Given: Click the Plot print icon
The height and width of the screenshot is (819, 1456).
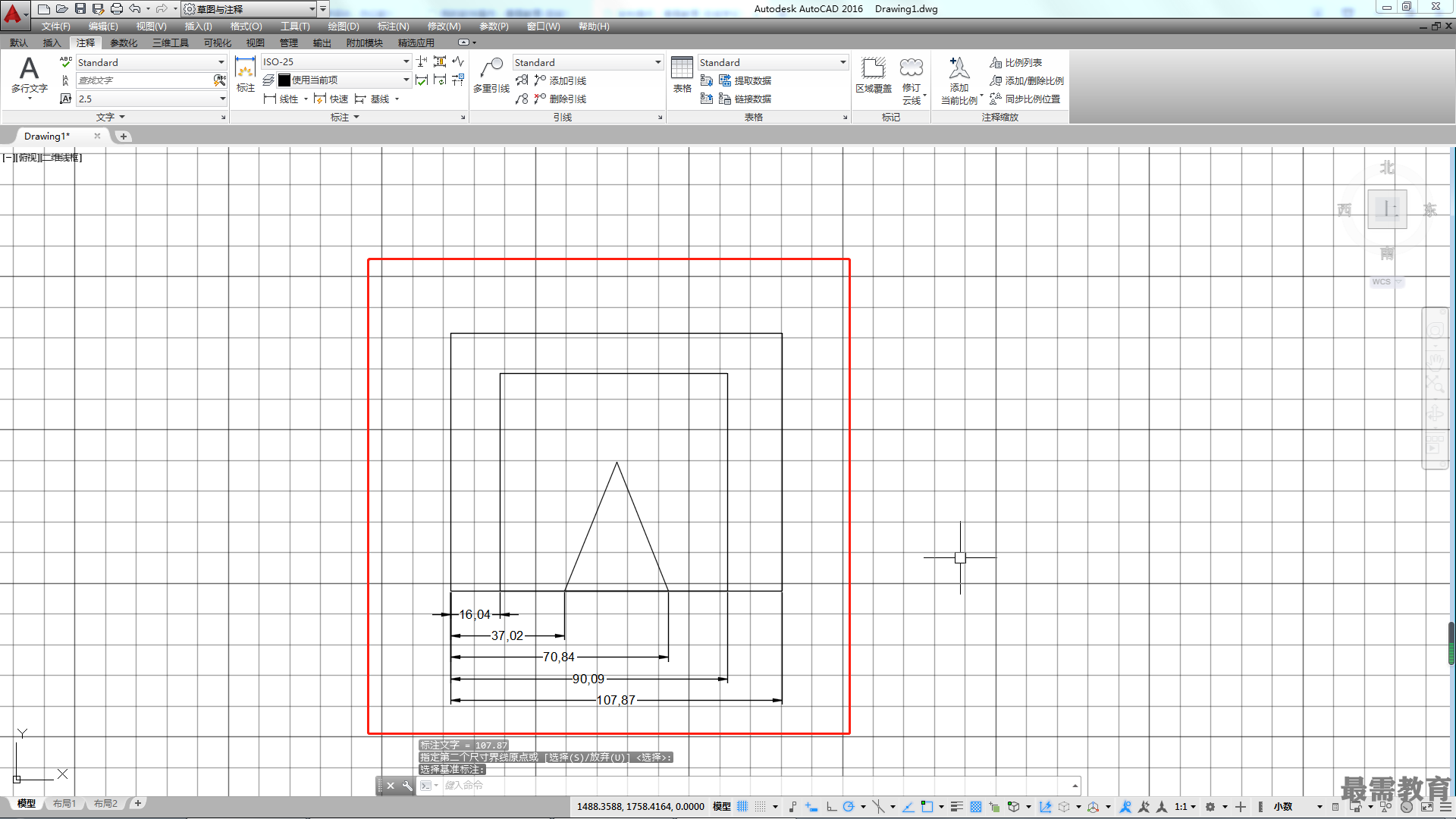Looking at the screenshot, I should point(116,8).
